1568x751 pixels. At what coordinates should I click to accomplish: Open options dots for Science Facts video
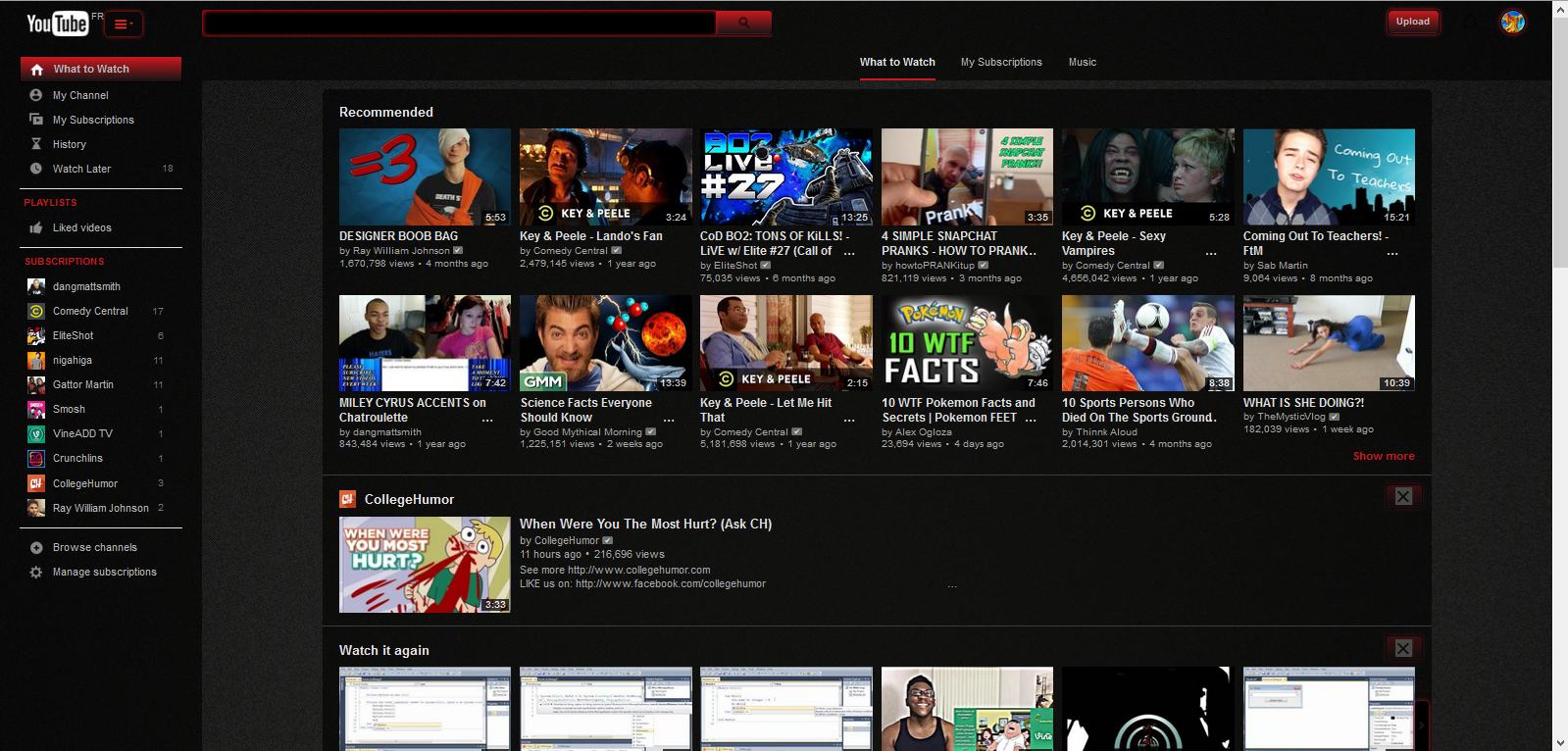pyautogui.click(x=669, y=420)
